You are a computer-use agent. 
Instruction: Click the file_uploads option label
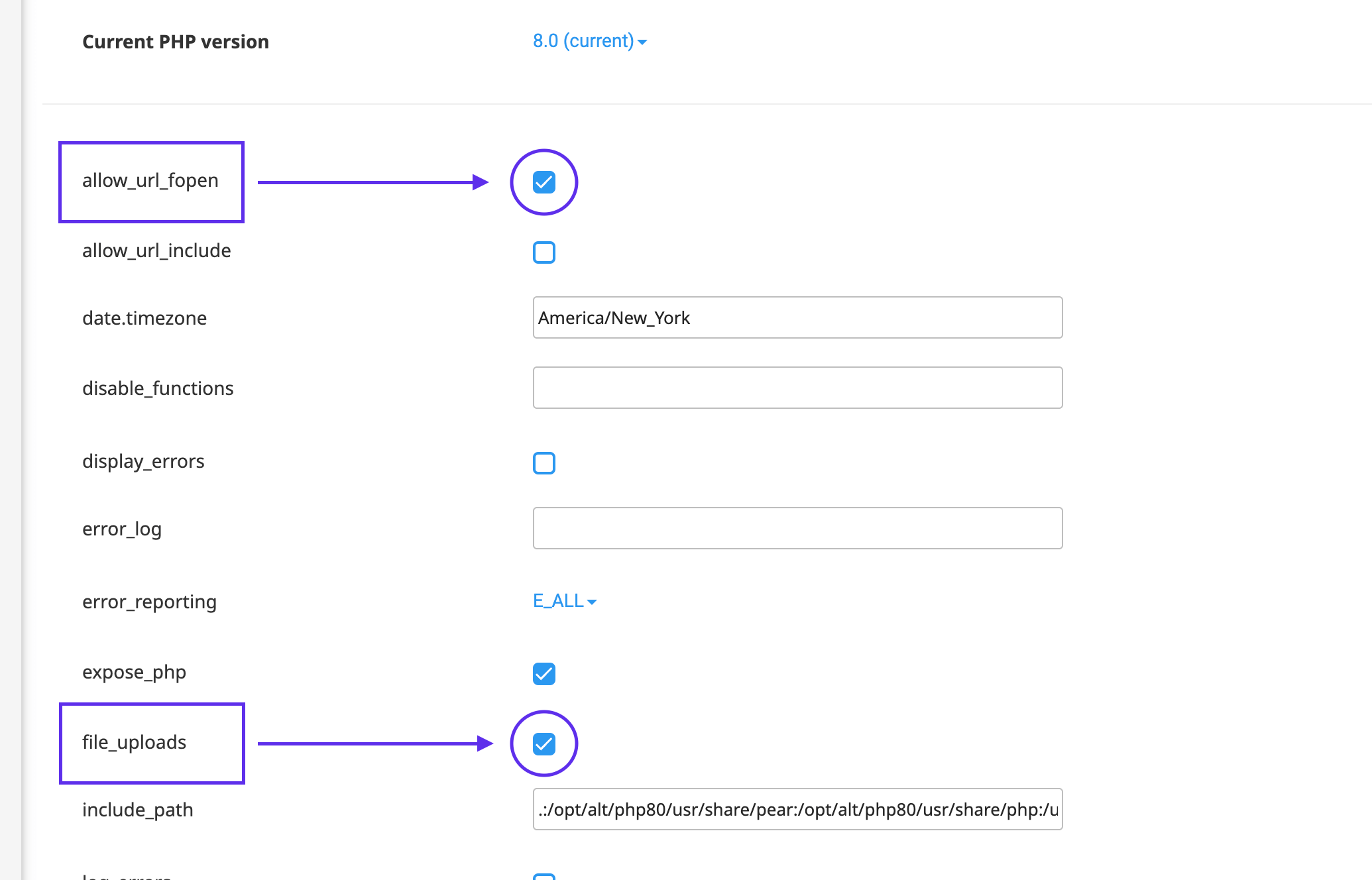tap(134, 742)
